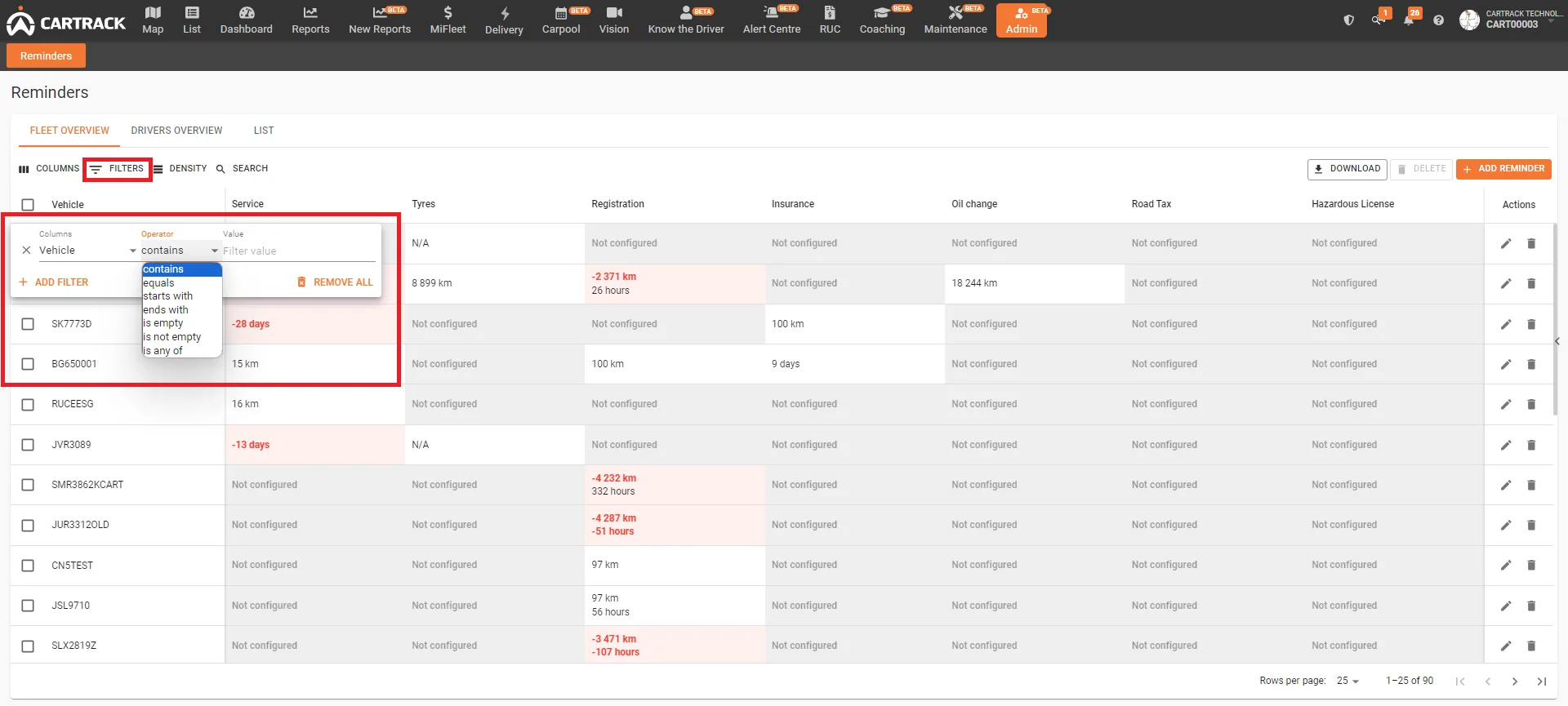The width and height of the screenshot is (1568, 706).
Task: Click Add Filter in the filter panel
Action: pyautogui.click(x=54, y=282)
